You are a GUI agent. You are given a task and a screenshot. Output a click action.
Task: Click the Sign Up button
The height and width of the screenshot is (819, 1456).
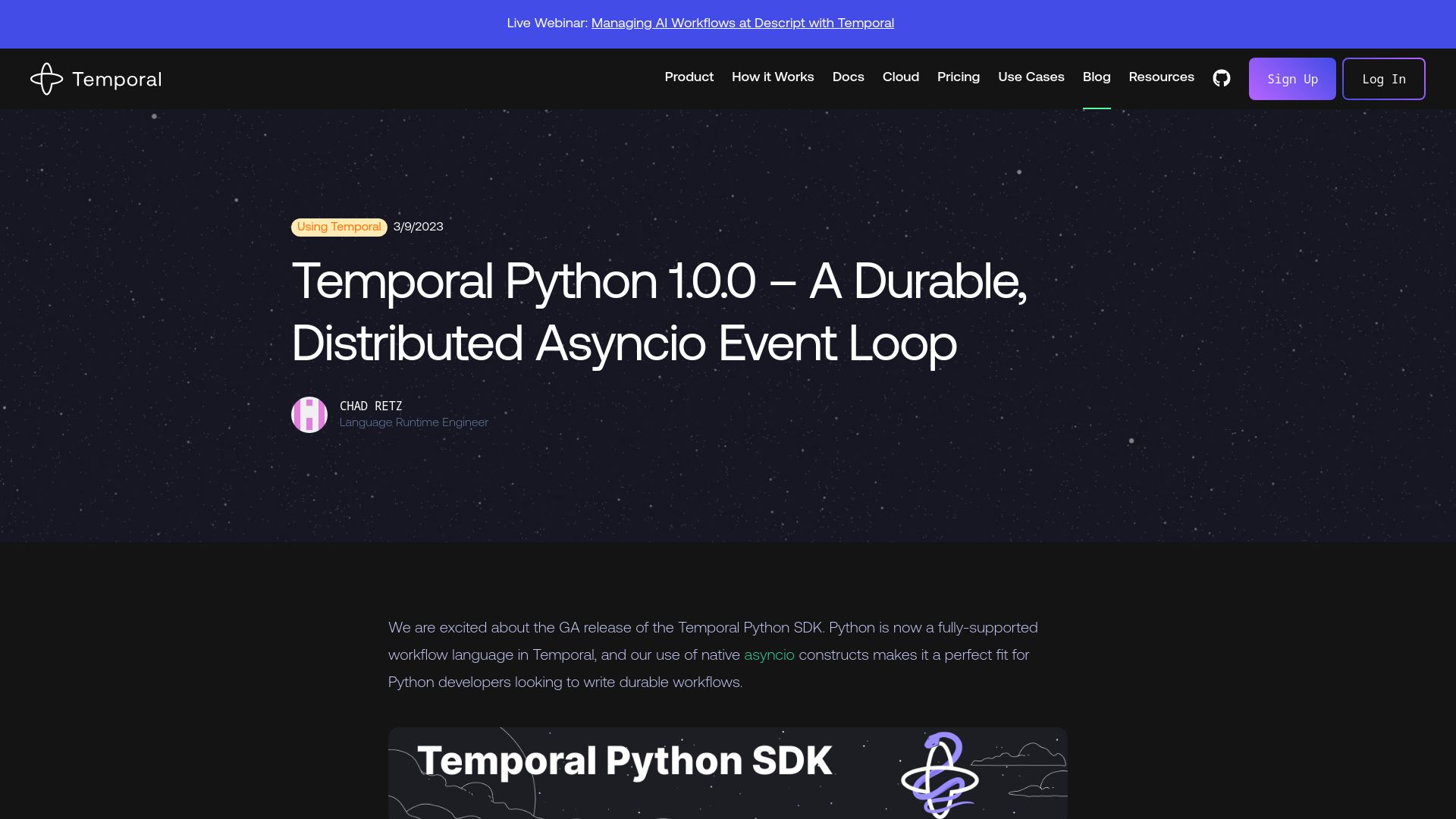click(1291, 79)
